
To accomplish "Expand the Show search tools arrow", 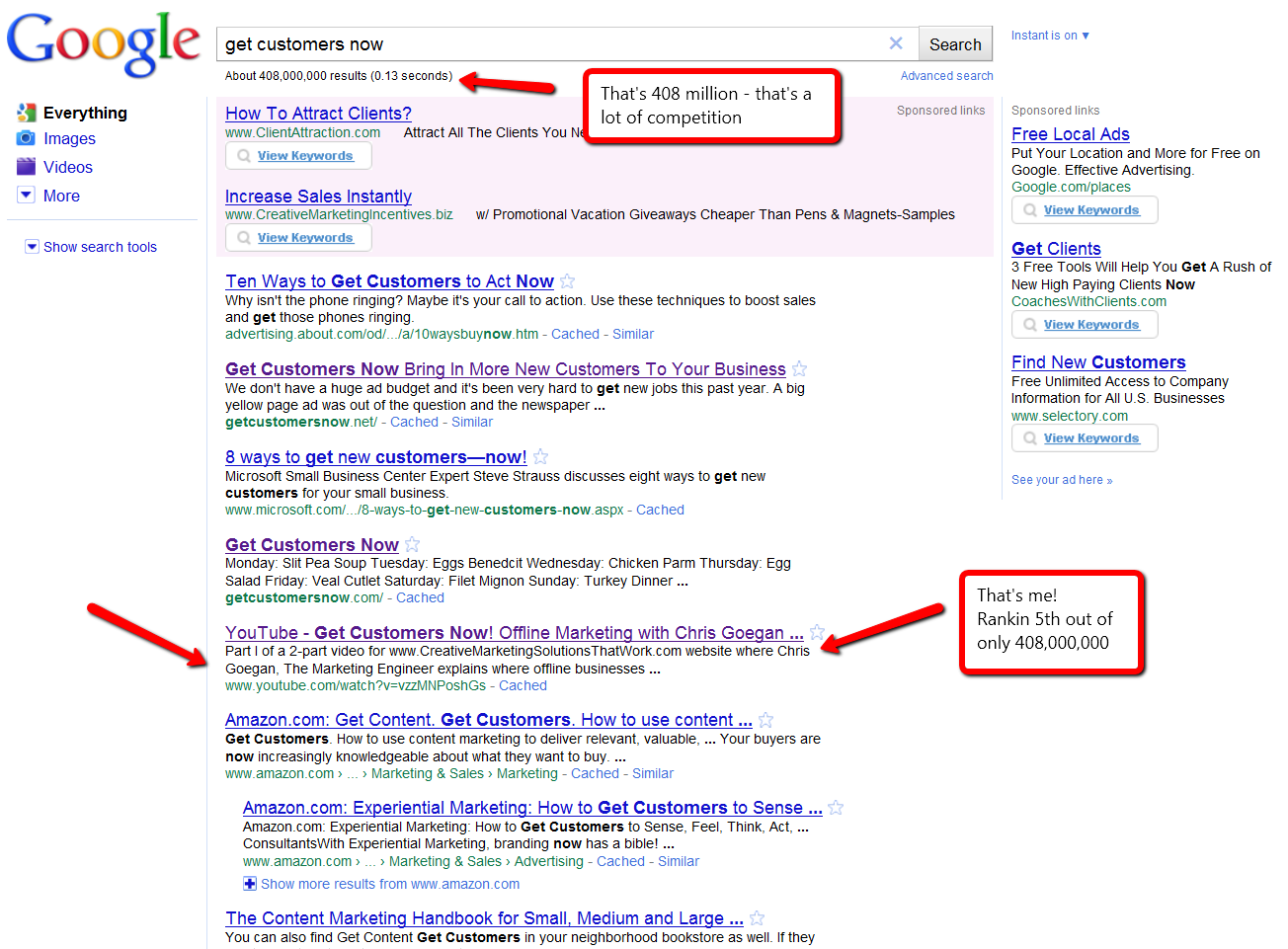I will 32,247.
